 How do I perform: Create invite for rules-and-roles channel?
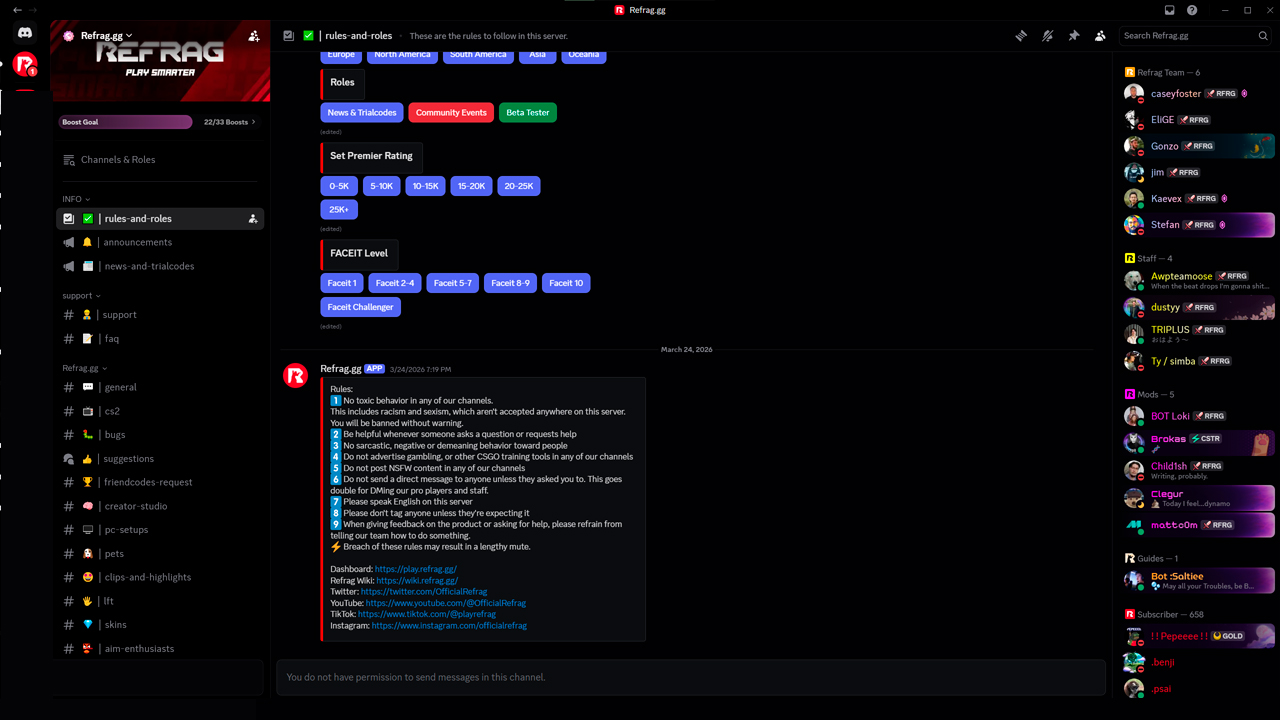point(253,219)
